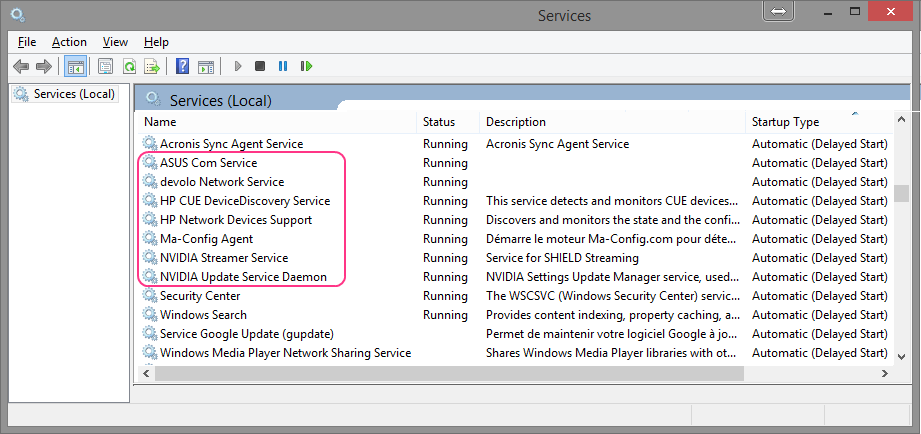Click Running status of Windows Search
The height and width of the screenshot is (434, 921).
click(x=445, y=315)
